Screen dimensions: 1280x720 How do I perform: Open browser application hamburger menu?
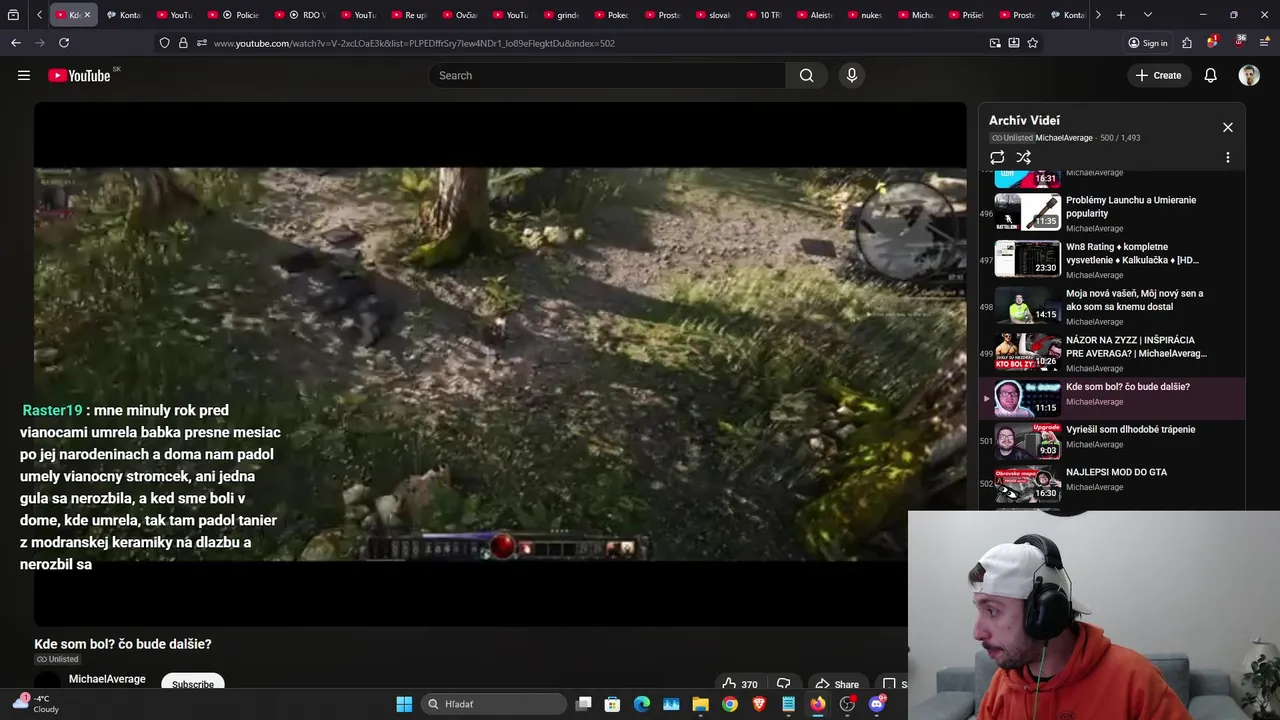[1264, 43]
